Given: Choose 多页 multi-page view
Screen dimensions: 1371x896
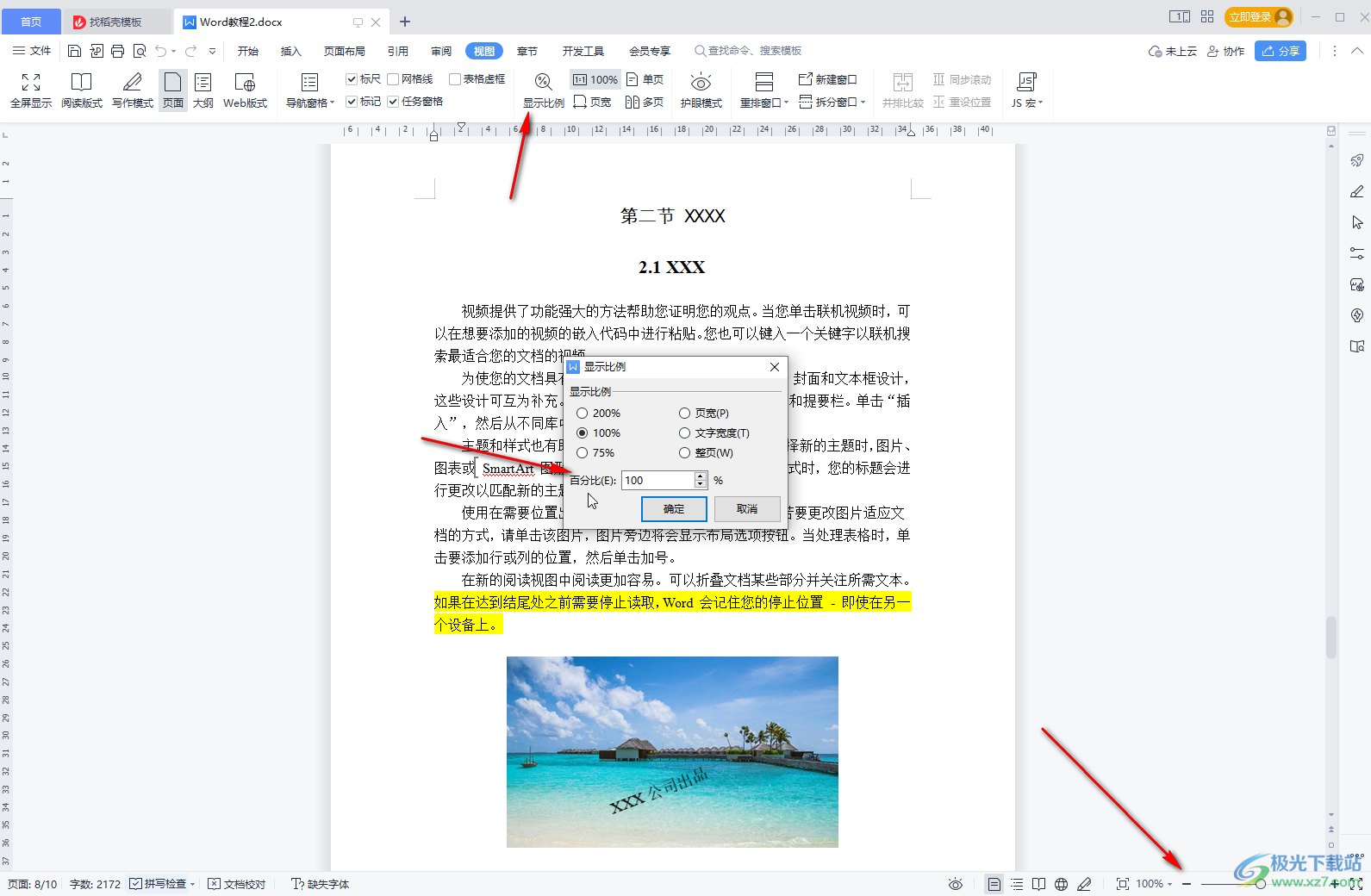Looking at the screenshot, I should point(645,102).
